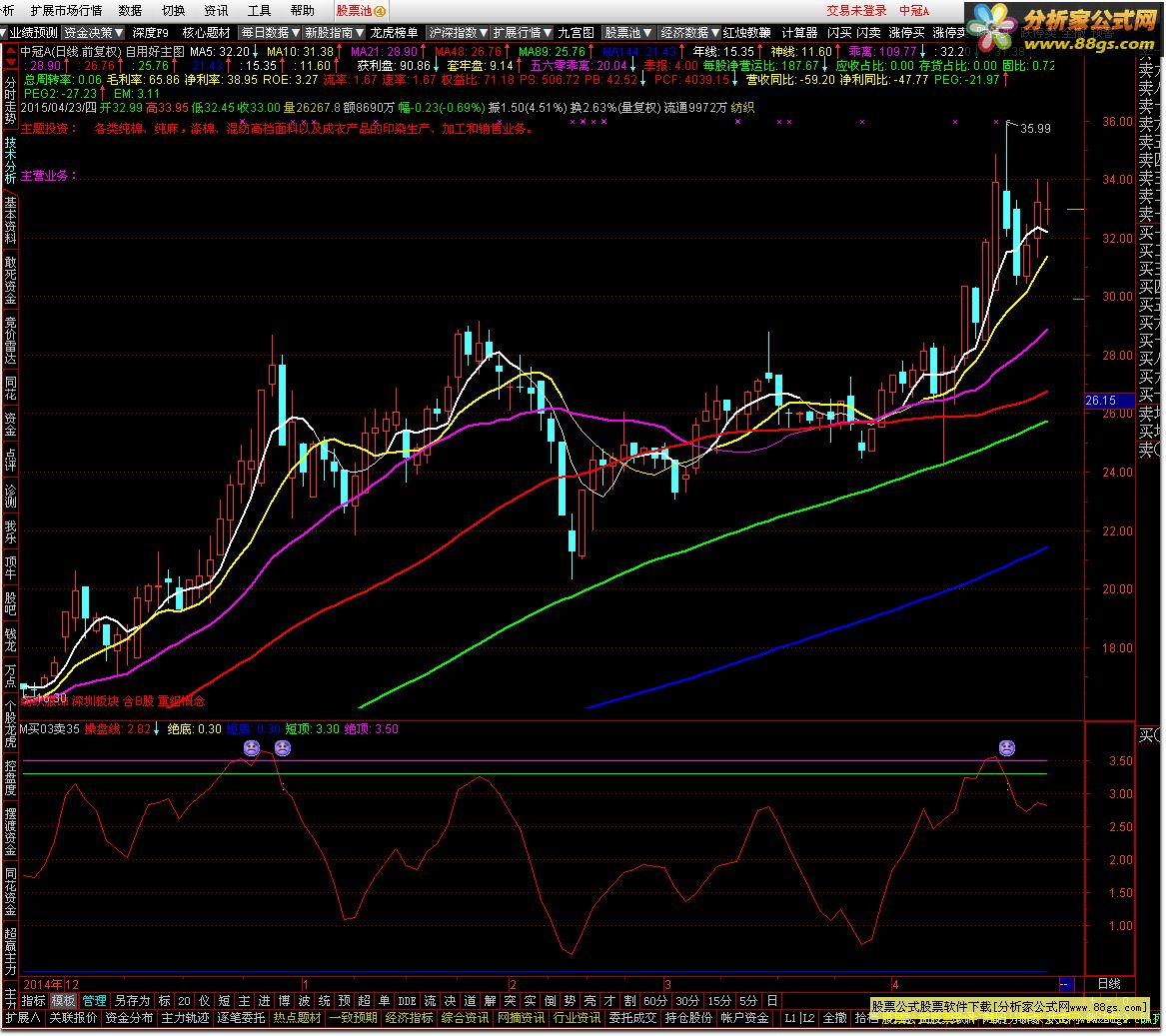Expand the 股票池 toolbar dropdown
Screen dimensions: 1166x1036
pos(627,33)
